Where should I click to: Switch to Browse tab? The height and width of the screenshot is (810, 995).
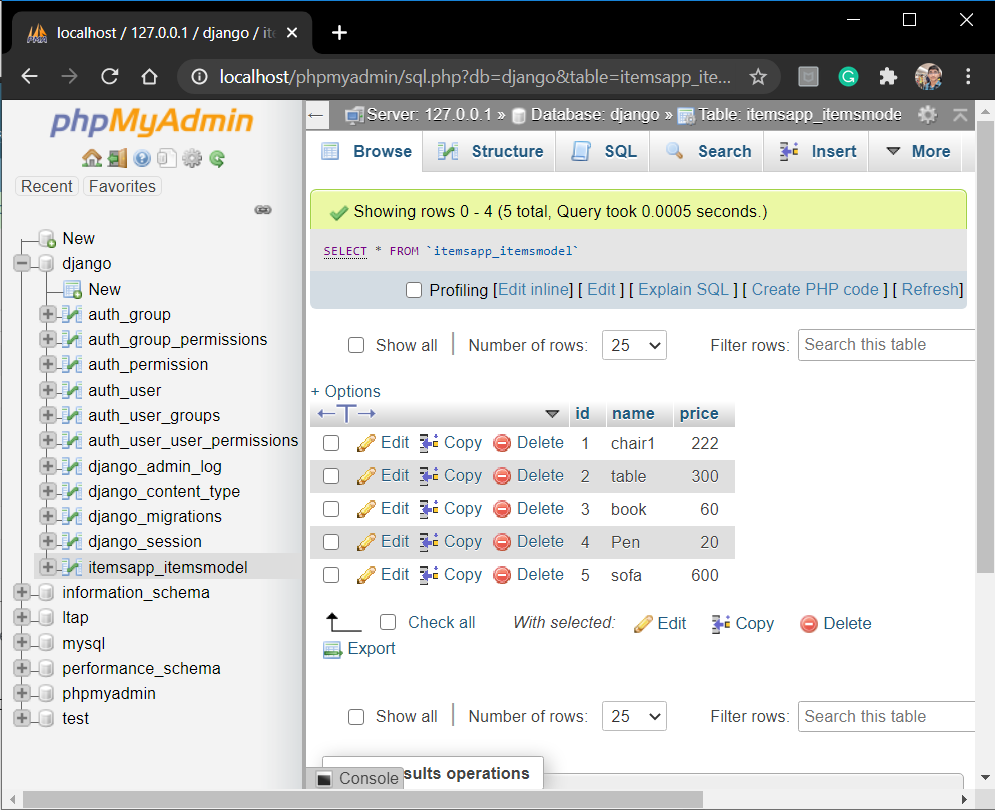tap(366, 152)
